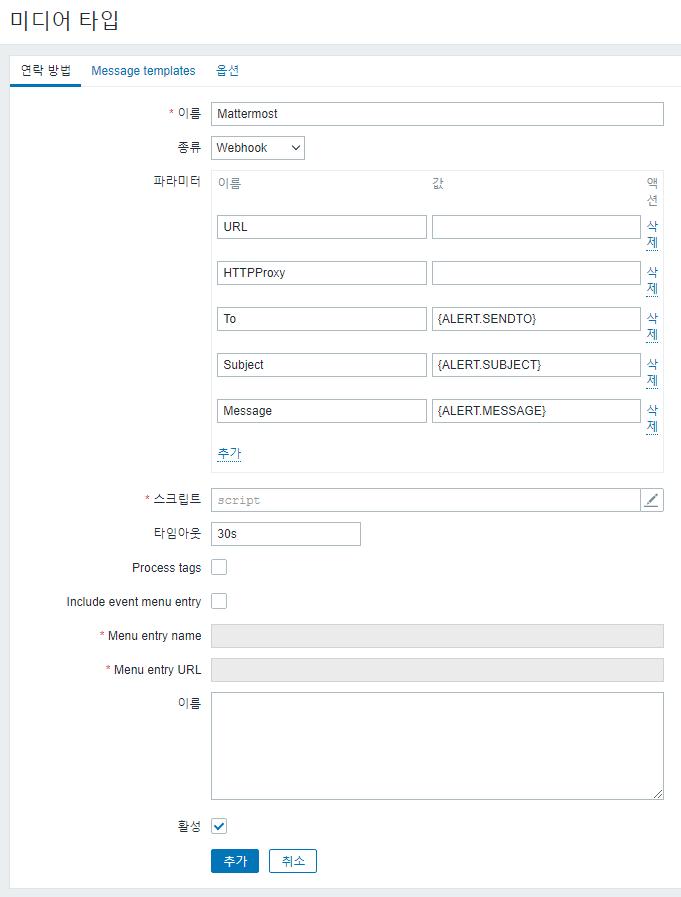681x897 pixels.
Task: Remove the HTTPProxy parameter via 삭제
Action: coord(652,280)
